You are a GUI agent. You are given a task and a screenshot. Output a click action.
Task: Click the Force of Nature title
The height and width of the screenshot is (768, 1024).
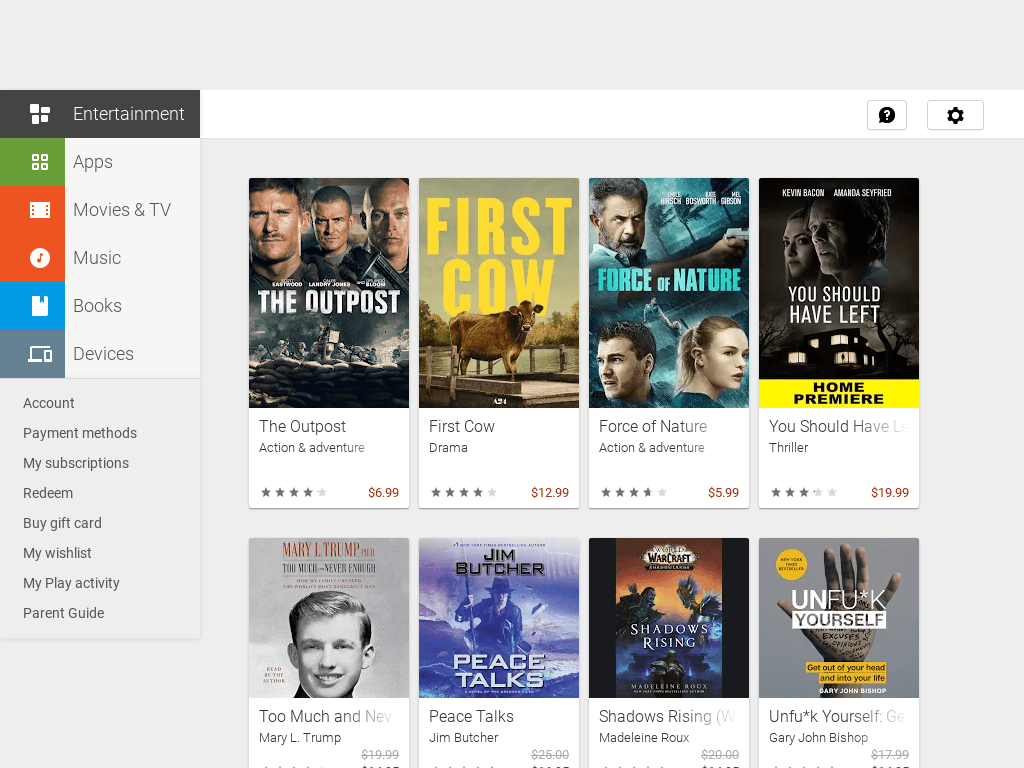(x=653, y=426)
